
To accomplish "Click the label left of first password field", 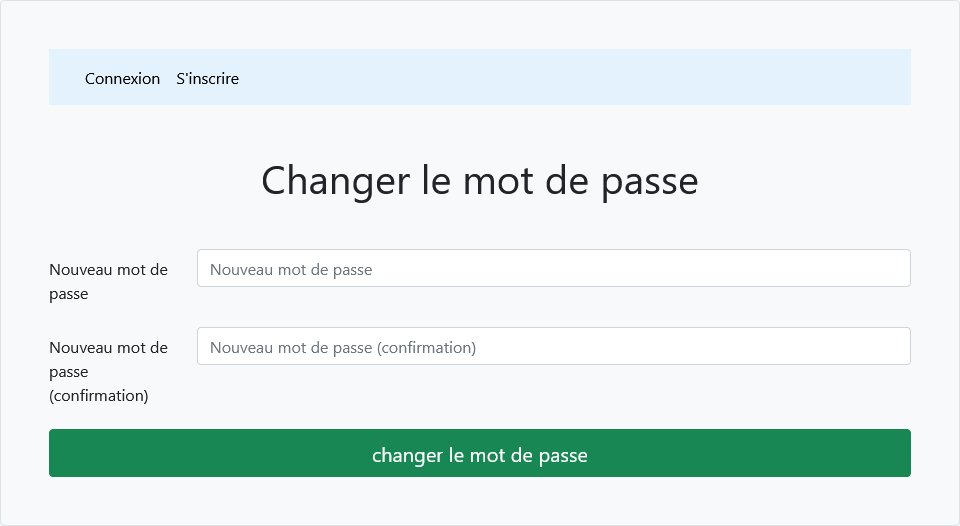I will [x=108, y=281].
